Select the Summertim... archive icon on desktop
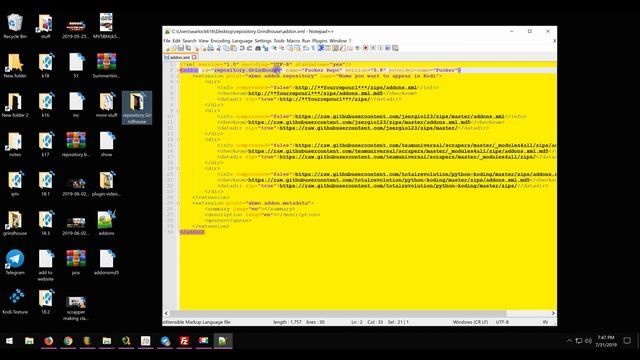Image resolution: width=640 pixels, height=360 pixels. (106, 65)
